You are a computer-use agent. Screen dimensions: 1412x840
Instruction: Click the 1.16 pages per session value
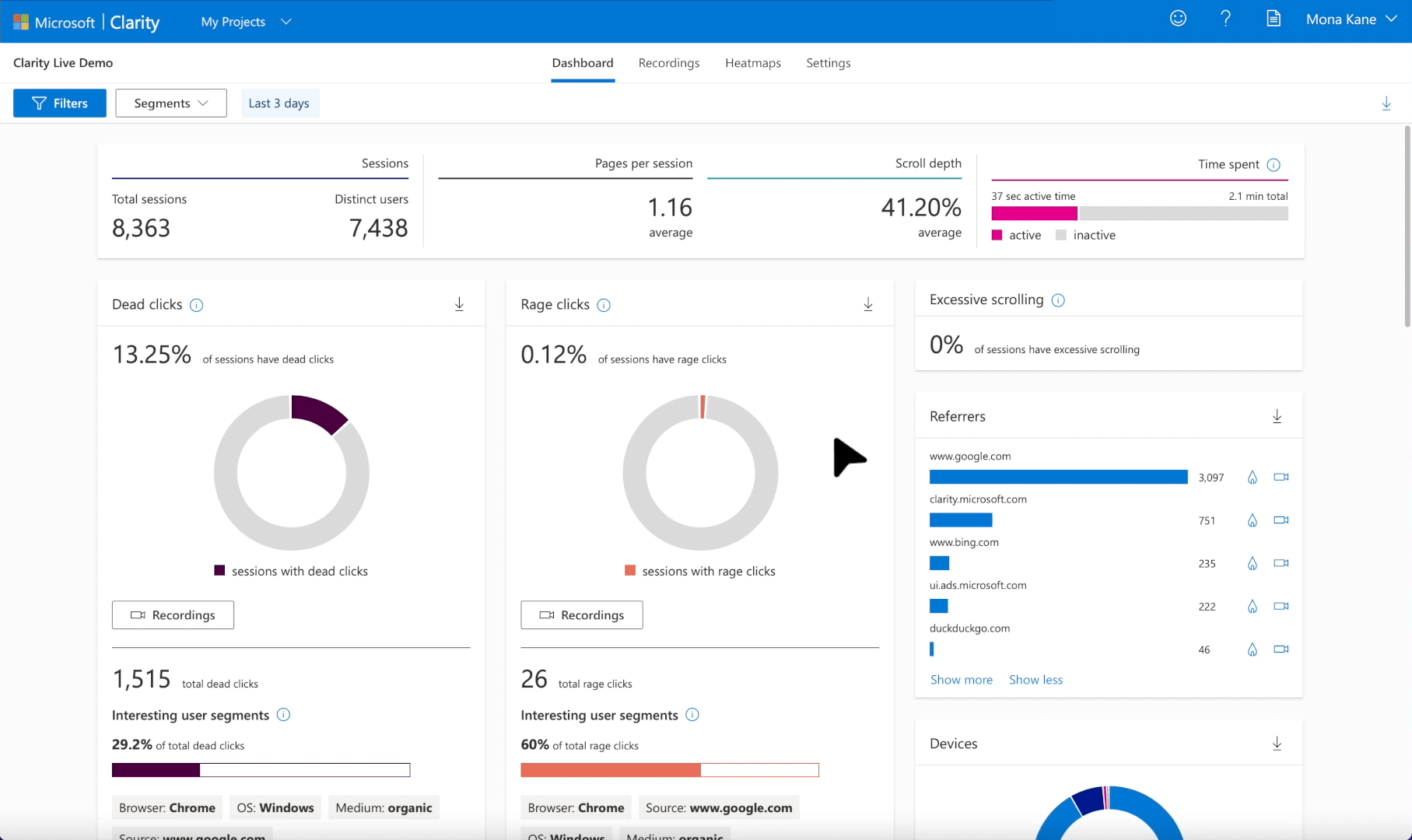click(x=670, y=208)
